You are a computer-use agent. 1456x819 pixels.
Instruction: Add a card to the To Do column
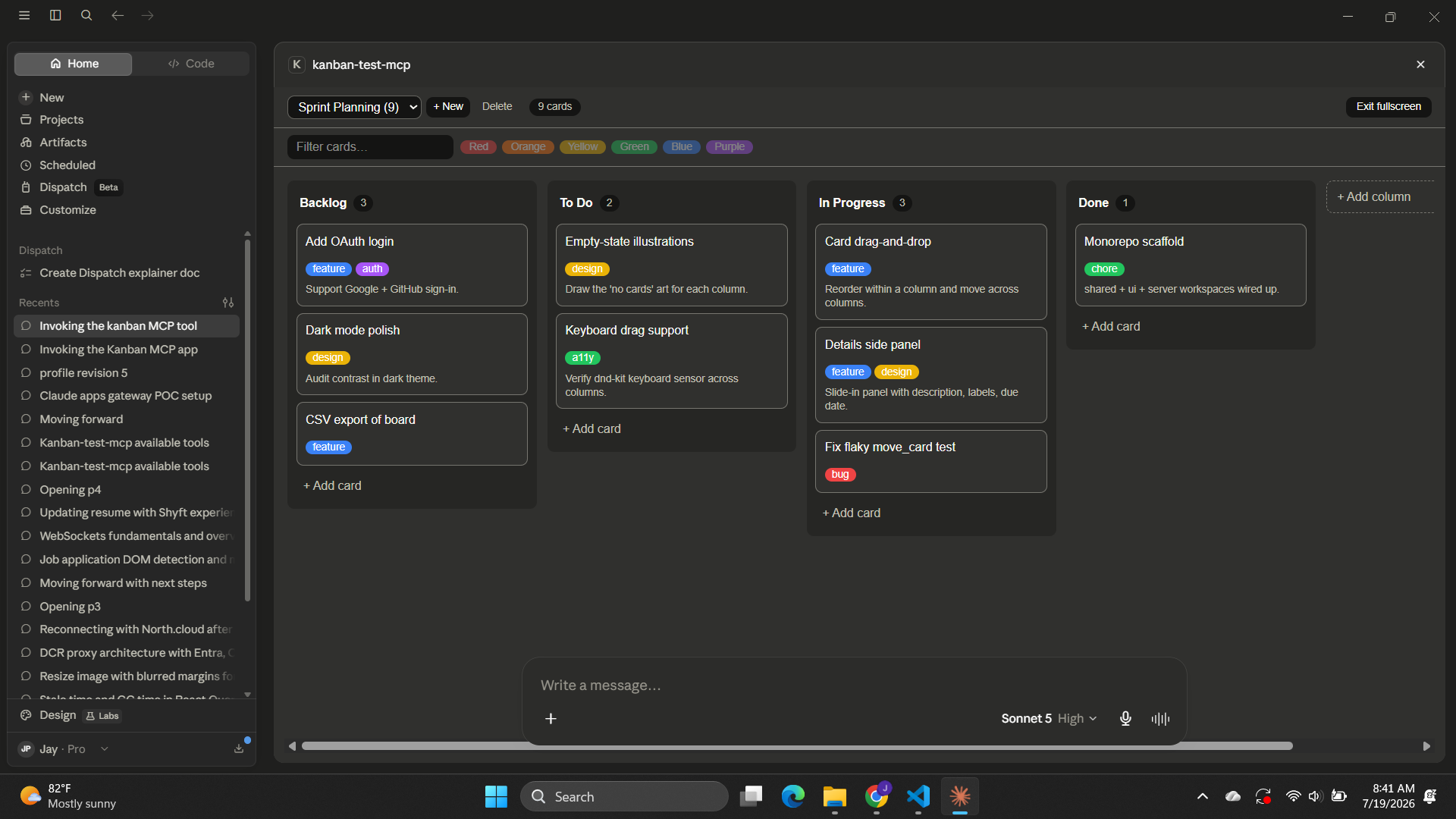point(591,428)
